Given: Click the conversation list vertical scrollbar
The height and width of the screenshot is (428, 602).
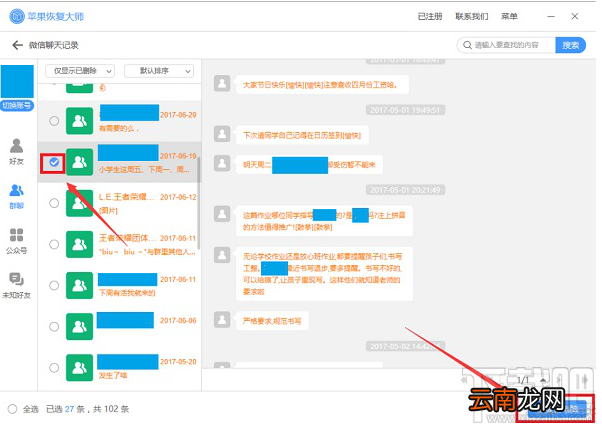Looking at the screenshot, I should tap(199, 203).
